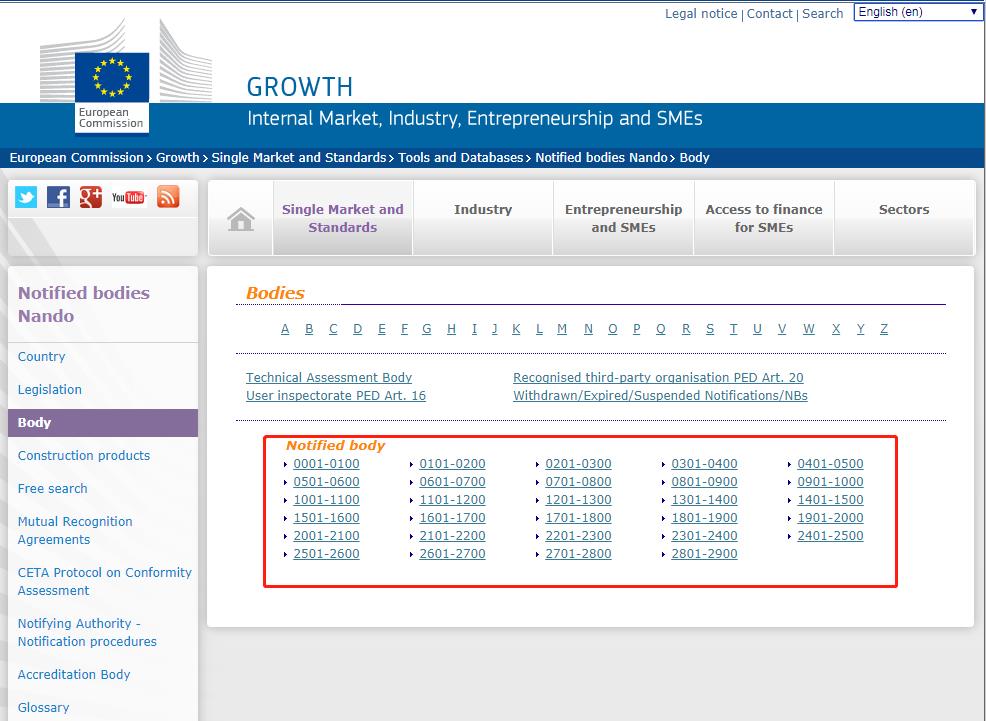Image resolution: width=986 pixels, height=721 pixels.
Task: Click Tools and Databases in breadcrumb
Action: click(460, 158)
